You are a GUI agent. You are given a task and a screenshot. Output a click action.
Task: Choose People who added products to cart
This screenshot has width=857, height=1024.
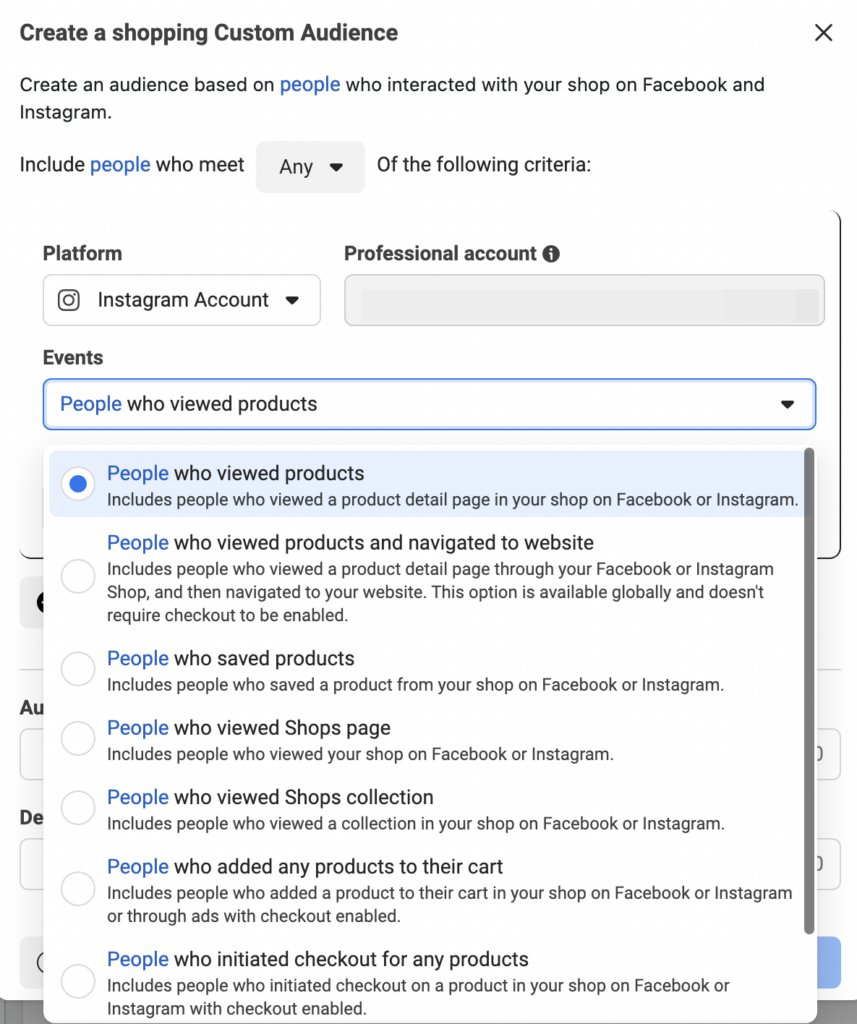click(78, 887)
